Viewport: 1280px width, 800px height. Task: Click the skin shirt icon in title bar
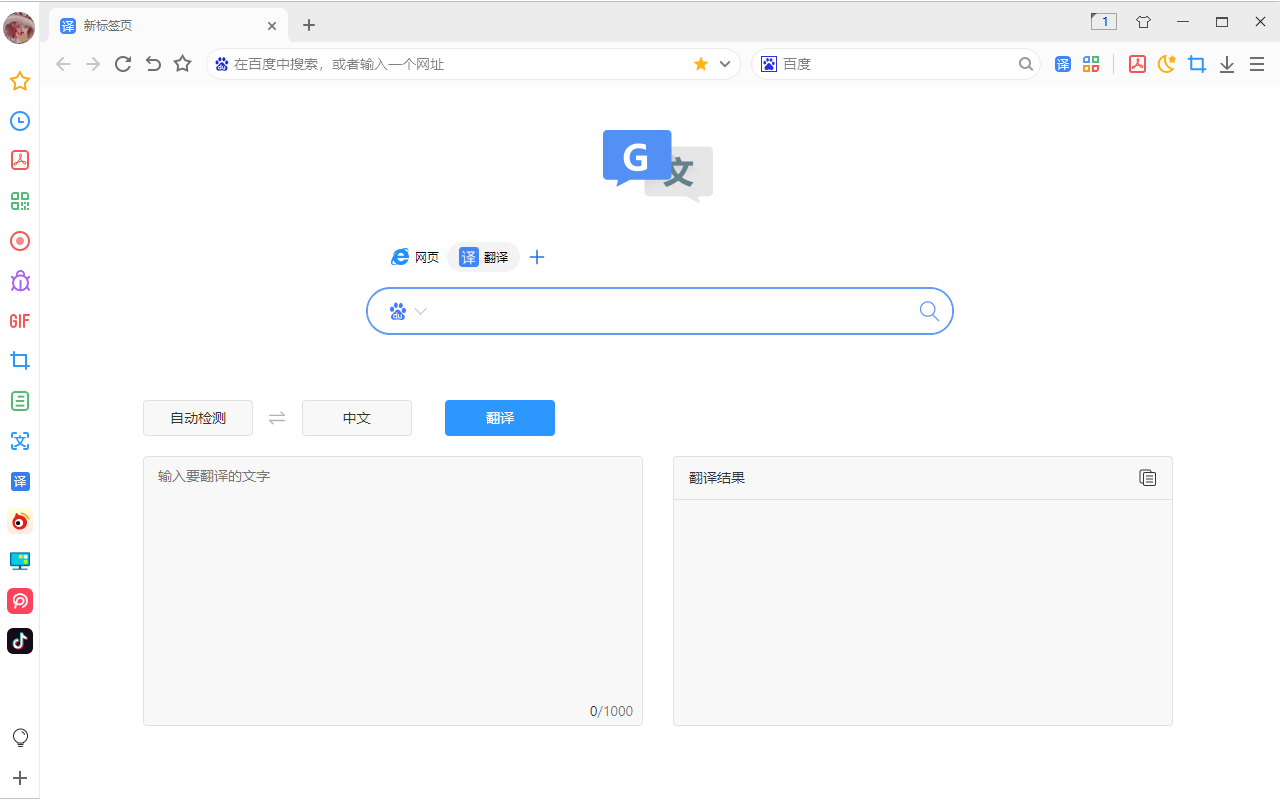coord(1143,21)
